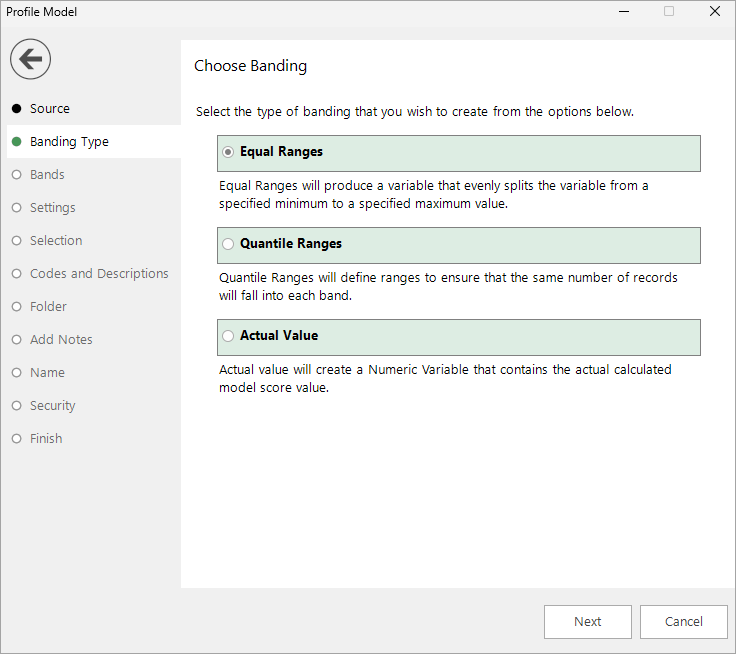Click the Quantile Ranges description text

tap(448, 286)
